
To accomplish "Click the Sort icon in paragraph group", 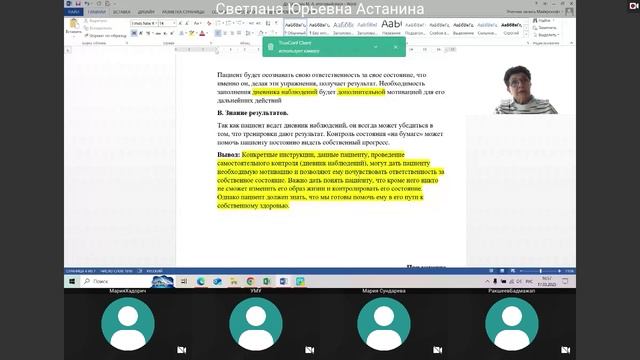I will (x=268, y=23).
